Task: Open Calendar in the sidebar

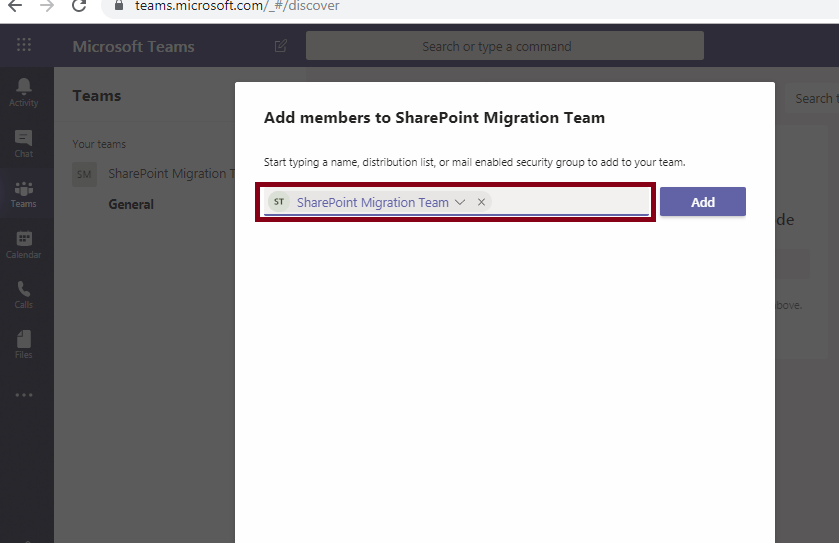Action: [24, 245]
